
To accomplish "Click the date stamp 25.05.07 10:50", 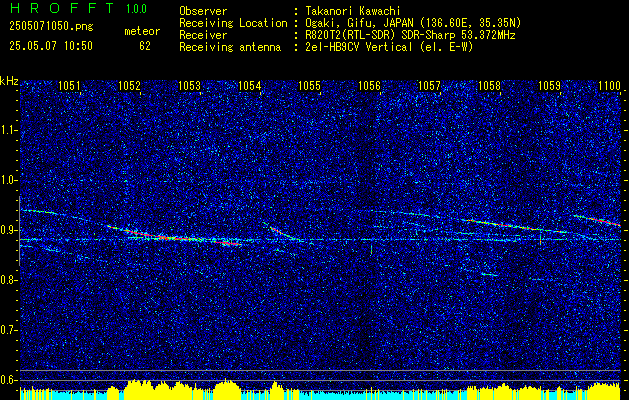I will coord(51,46).
